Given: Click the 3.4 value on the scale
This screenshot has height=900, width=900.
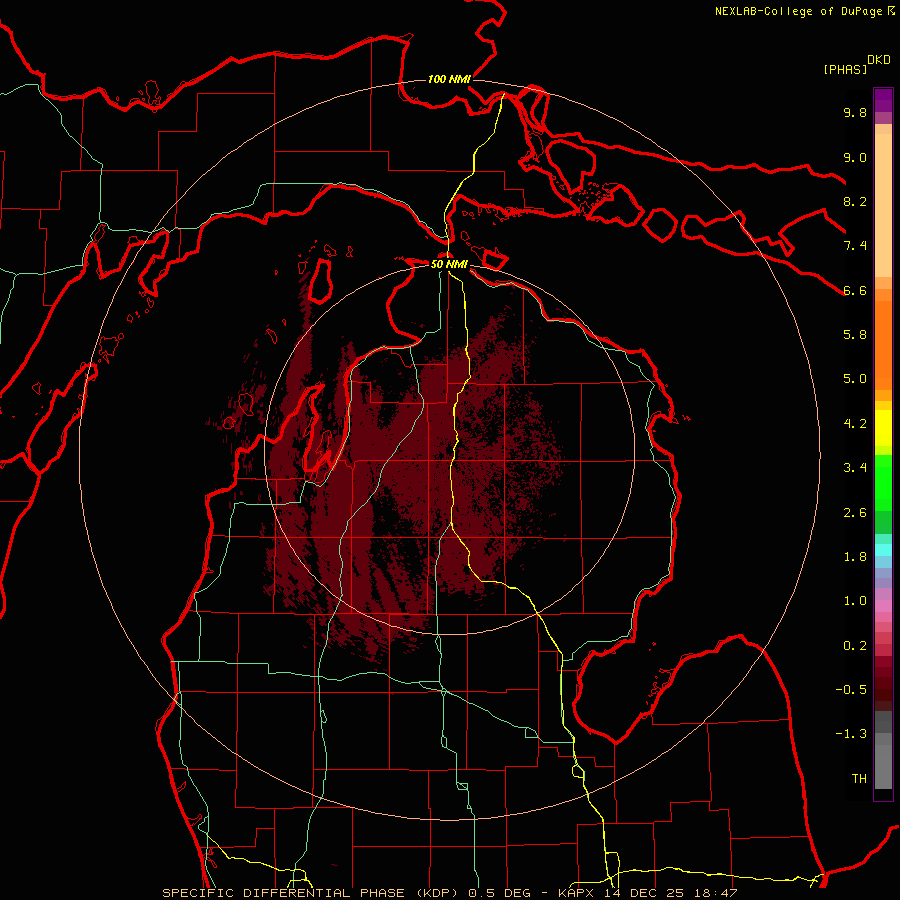Looking at the screenshot, I should point(855,468).
